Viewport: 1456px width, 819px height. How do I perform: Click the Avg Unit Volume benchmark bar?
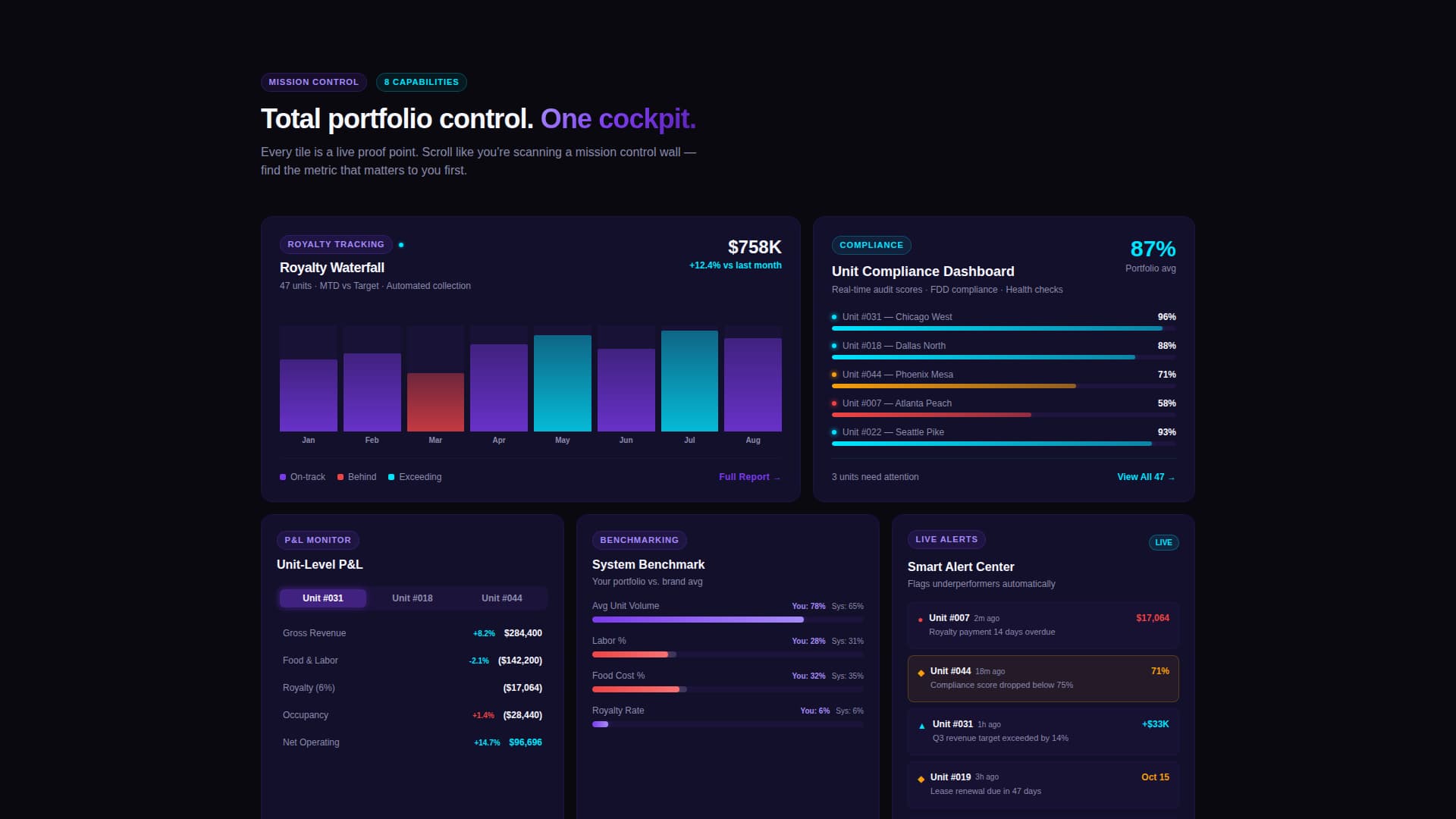coord(728,620)
